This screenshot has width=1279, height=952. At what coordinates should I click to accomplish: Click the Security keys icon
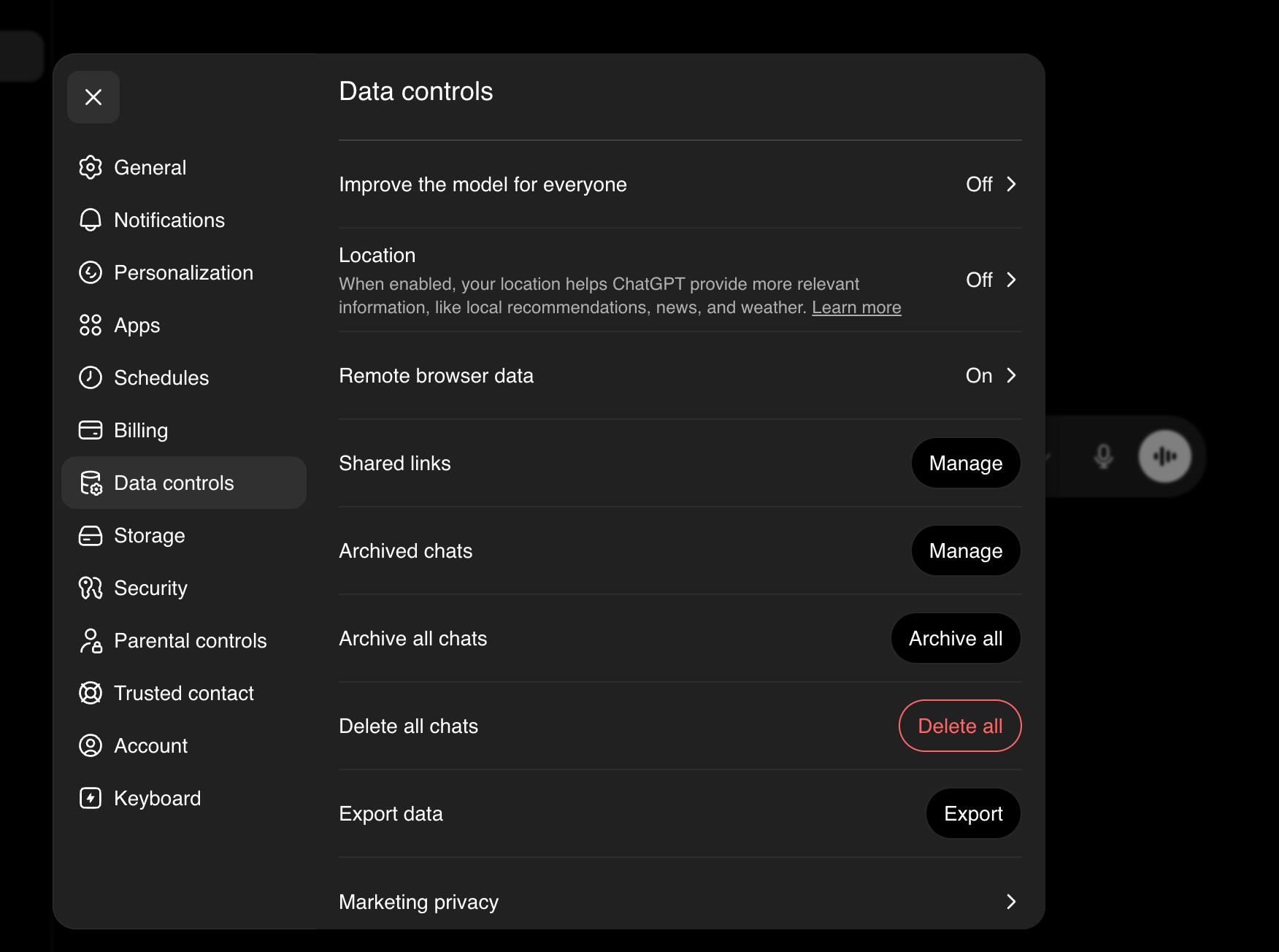91,588
